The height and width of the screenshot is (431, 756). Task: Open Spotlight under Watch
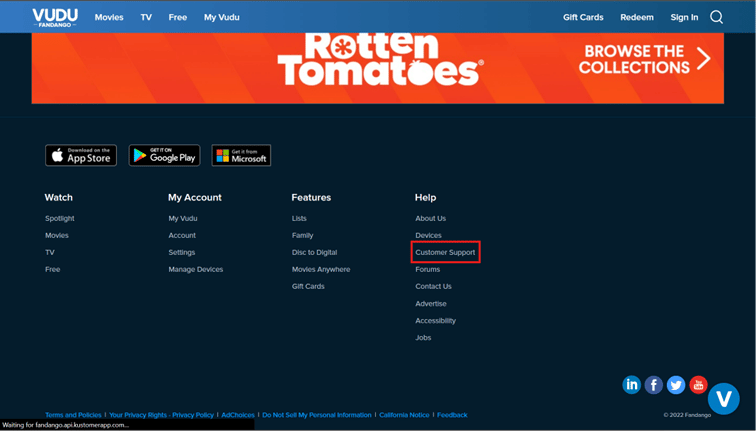click(60, 218)
